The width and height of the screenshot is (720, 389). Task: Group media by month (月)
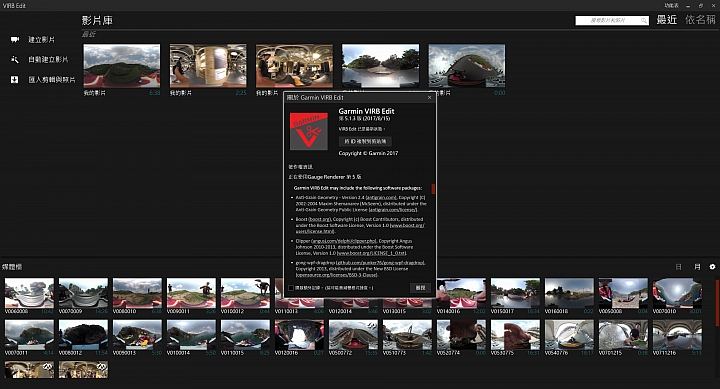[697, 267]
